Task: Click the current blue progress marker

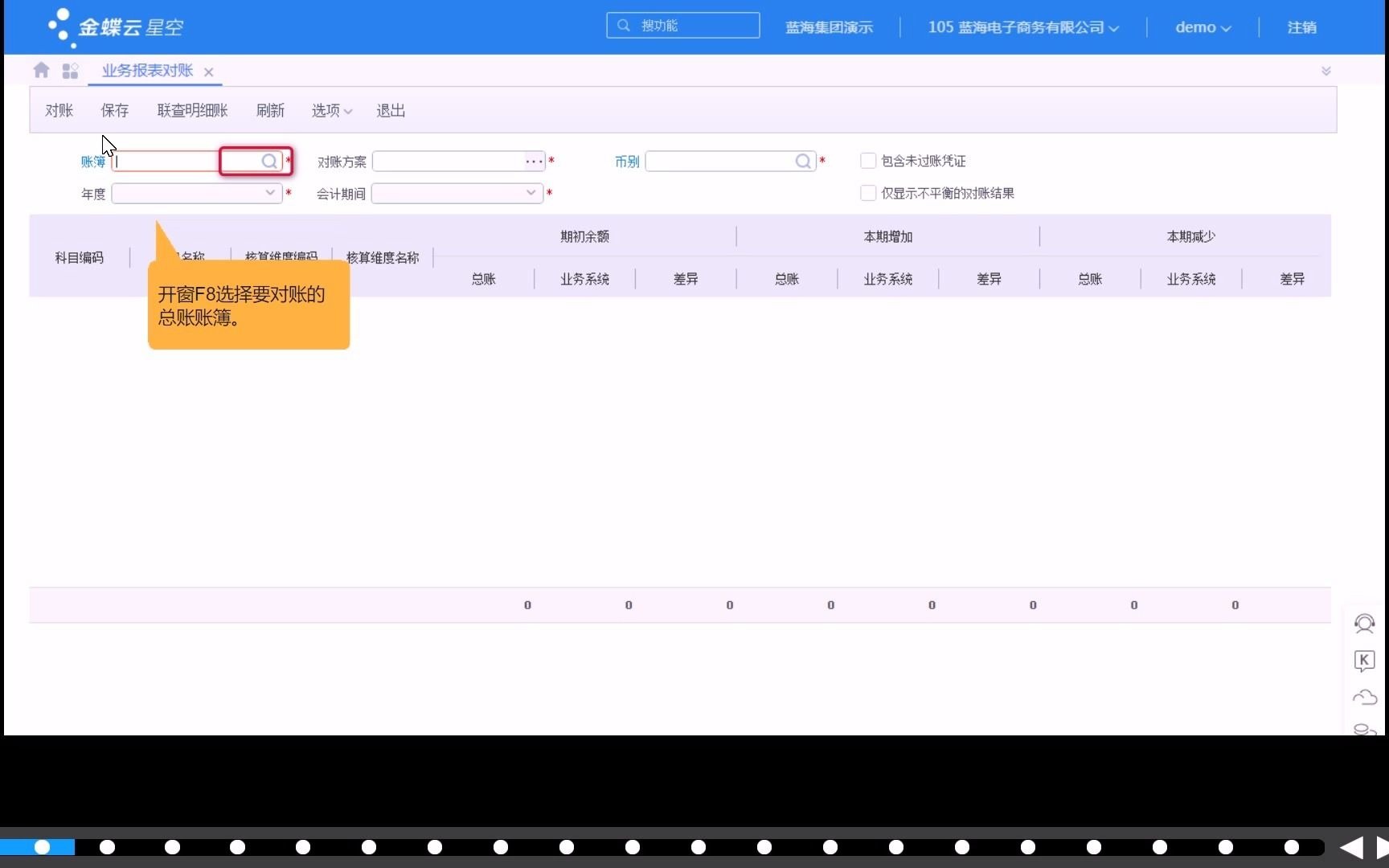Action: click(x=42, y=847)
